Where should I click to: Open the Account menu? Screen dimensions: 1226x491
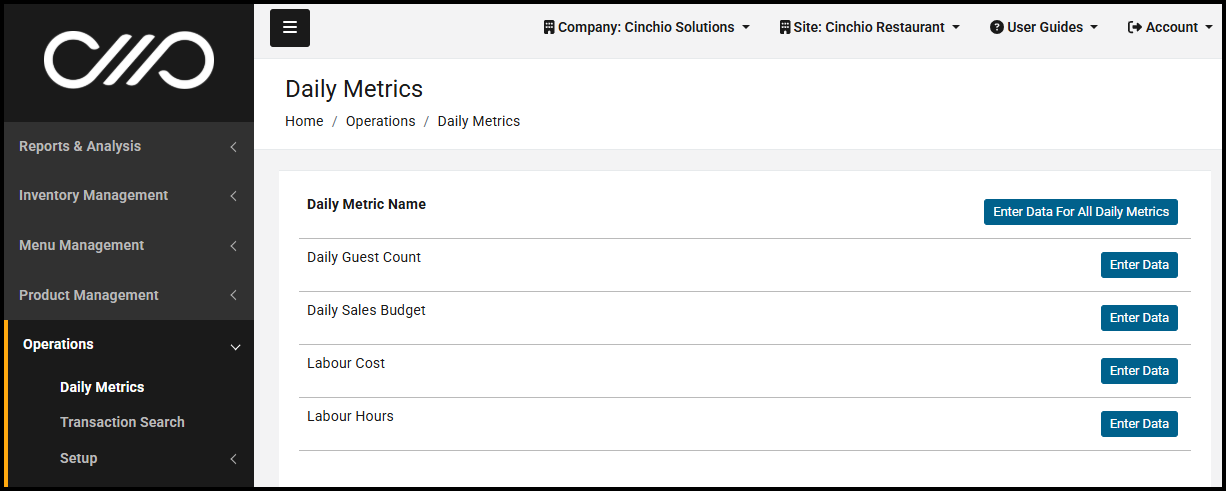point(1169,28)
